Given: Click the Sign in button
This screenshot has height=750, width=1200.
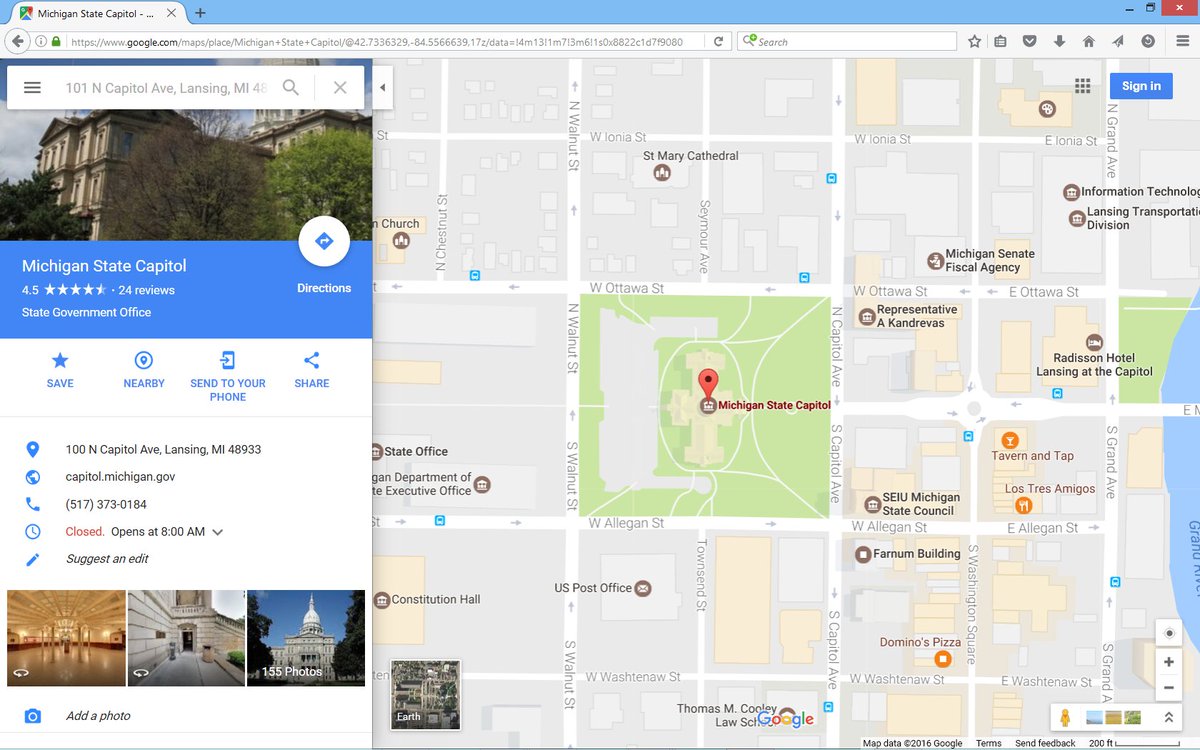Looking at the screenshot, I should pos(1141,86).
